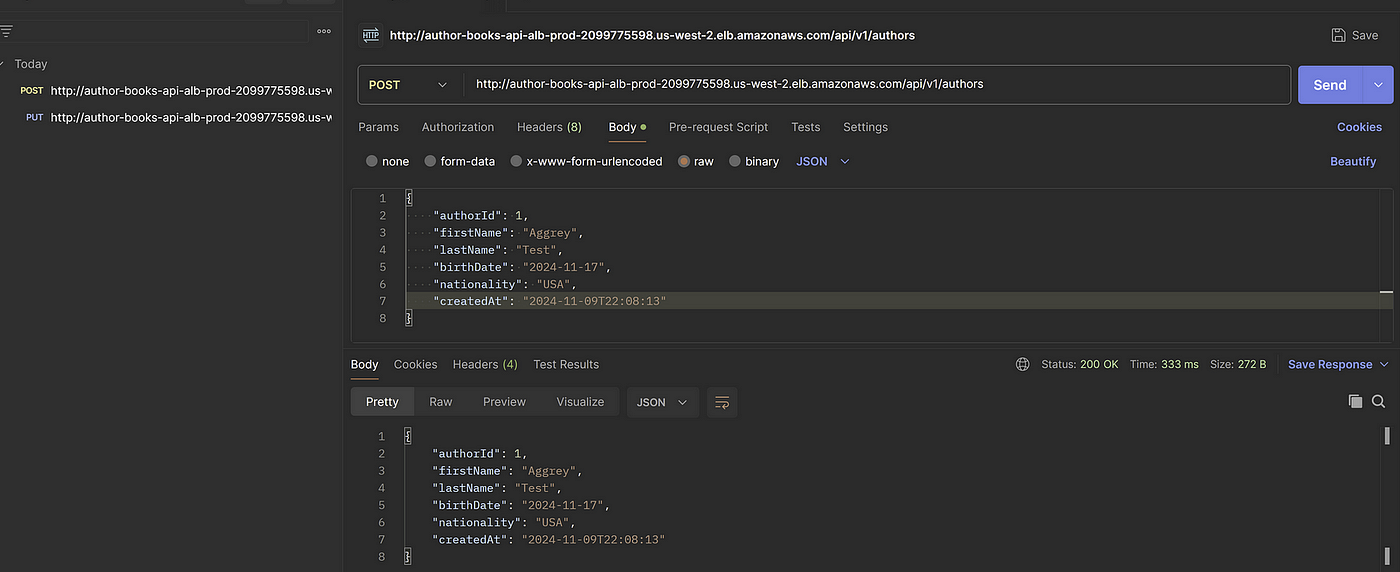Switch response view to Pretty
Image resolution: width=1400 pixels, height=572 pixels.
pyautogui.click(x=382, y=402)
